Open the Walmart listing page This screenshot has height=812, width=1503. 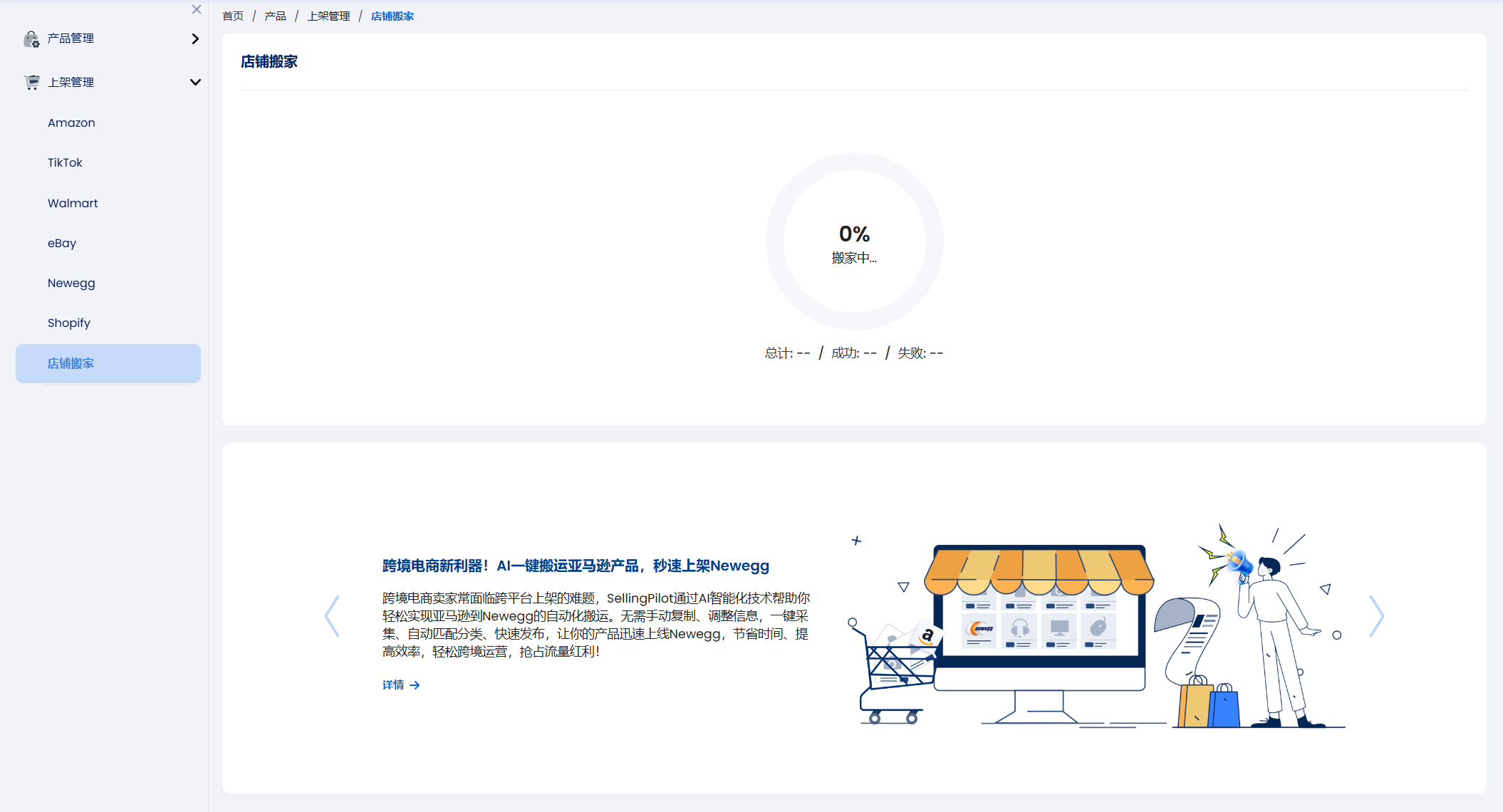coord(73,203)
